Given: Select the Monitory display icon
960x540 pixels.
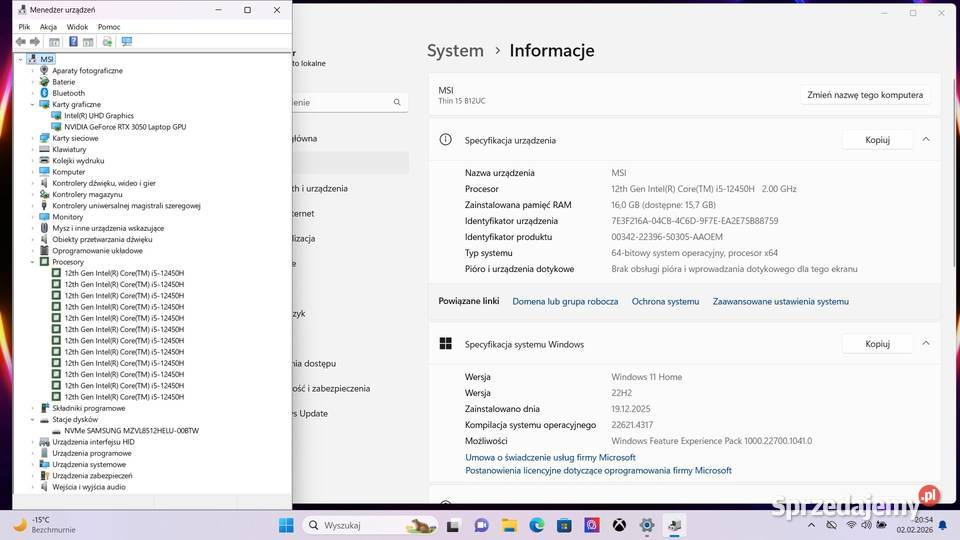Looking at the screenshot, I should (44, 217).
